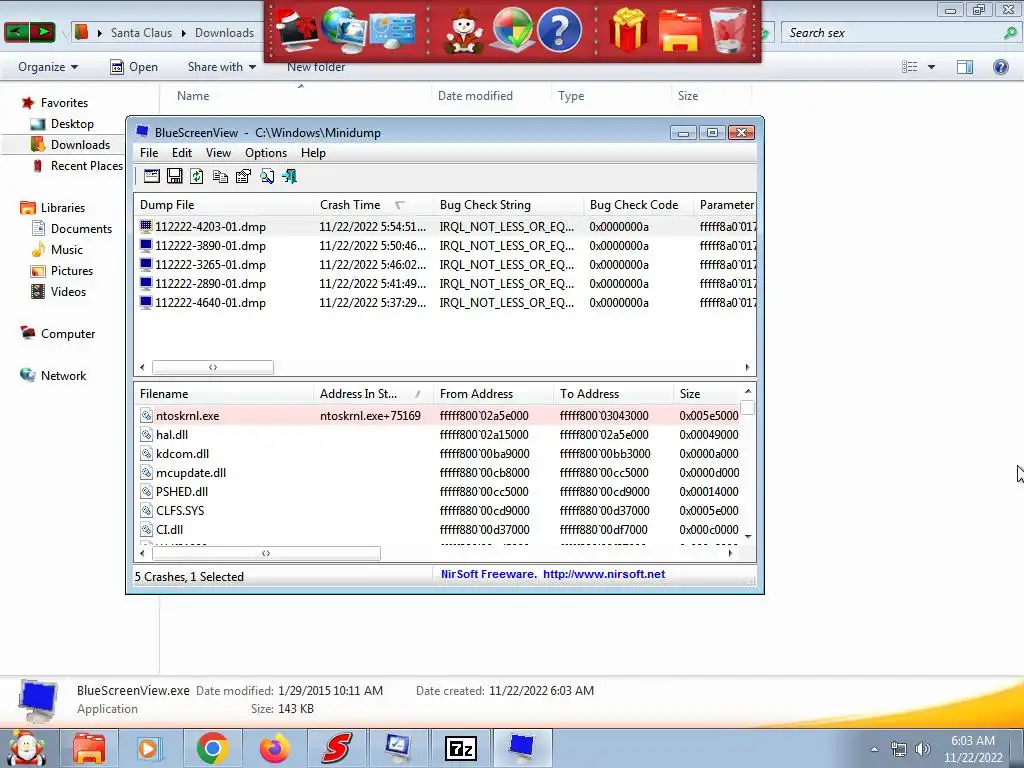The image size is (1024, 768).
Task: Select dump file 112222-4640-01.dmp
Action: (x=444, y=302)
